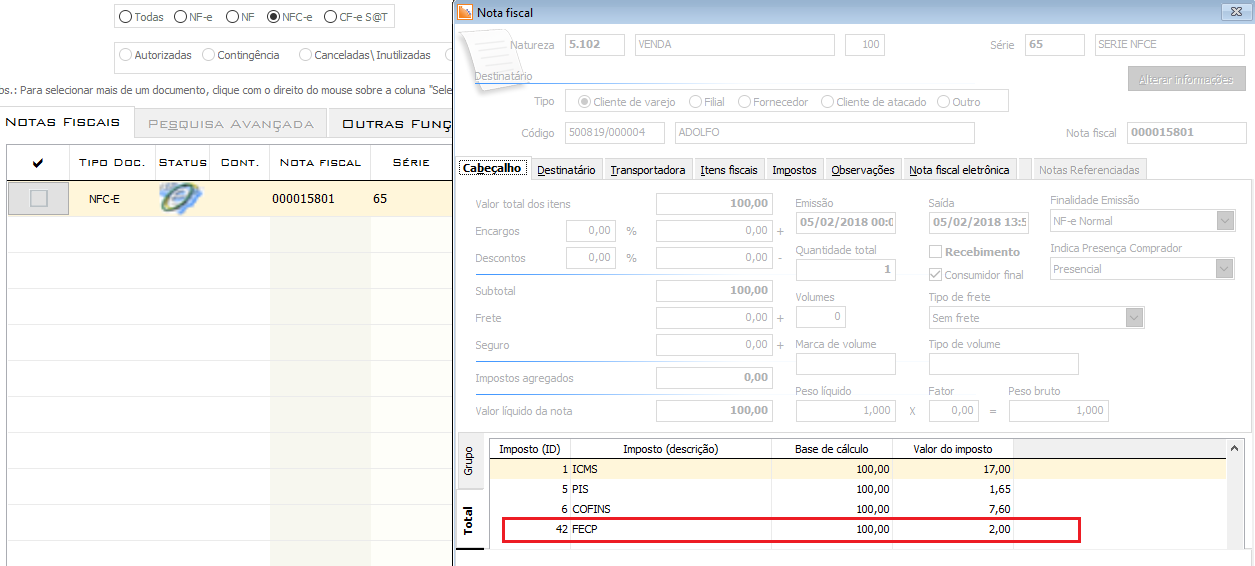Select the CF-e S@T radio filter
The height and width of the screenshot is (566, 1255).
pos(330,17)
